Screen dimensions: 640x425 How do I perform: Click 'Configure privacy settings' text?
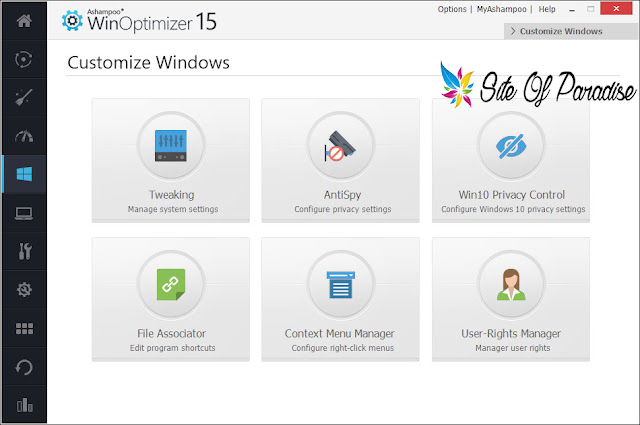click(343, 209)
